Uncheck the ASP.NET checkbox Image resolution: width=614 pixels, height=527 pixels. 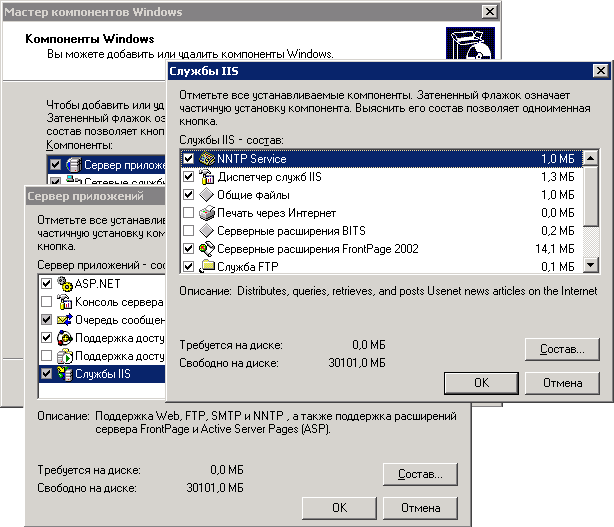47,283
